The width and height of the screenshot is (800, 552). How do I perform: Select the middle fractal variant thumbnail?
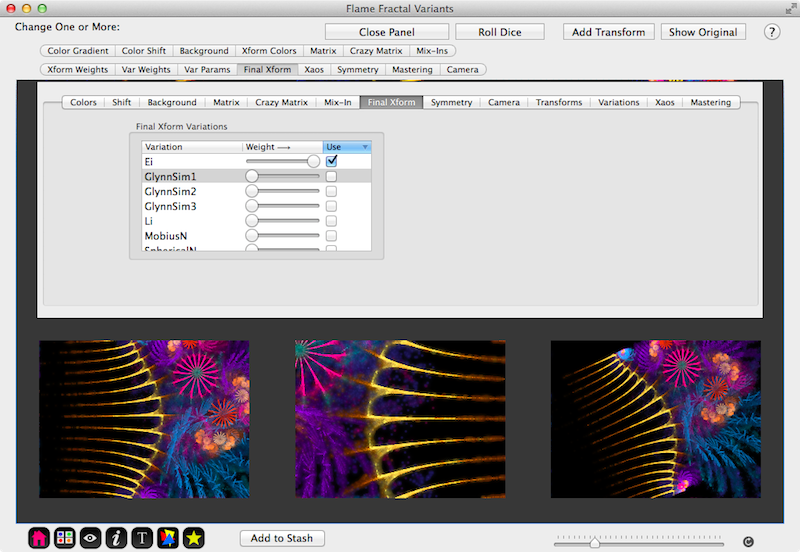(x=401, y=419)
